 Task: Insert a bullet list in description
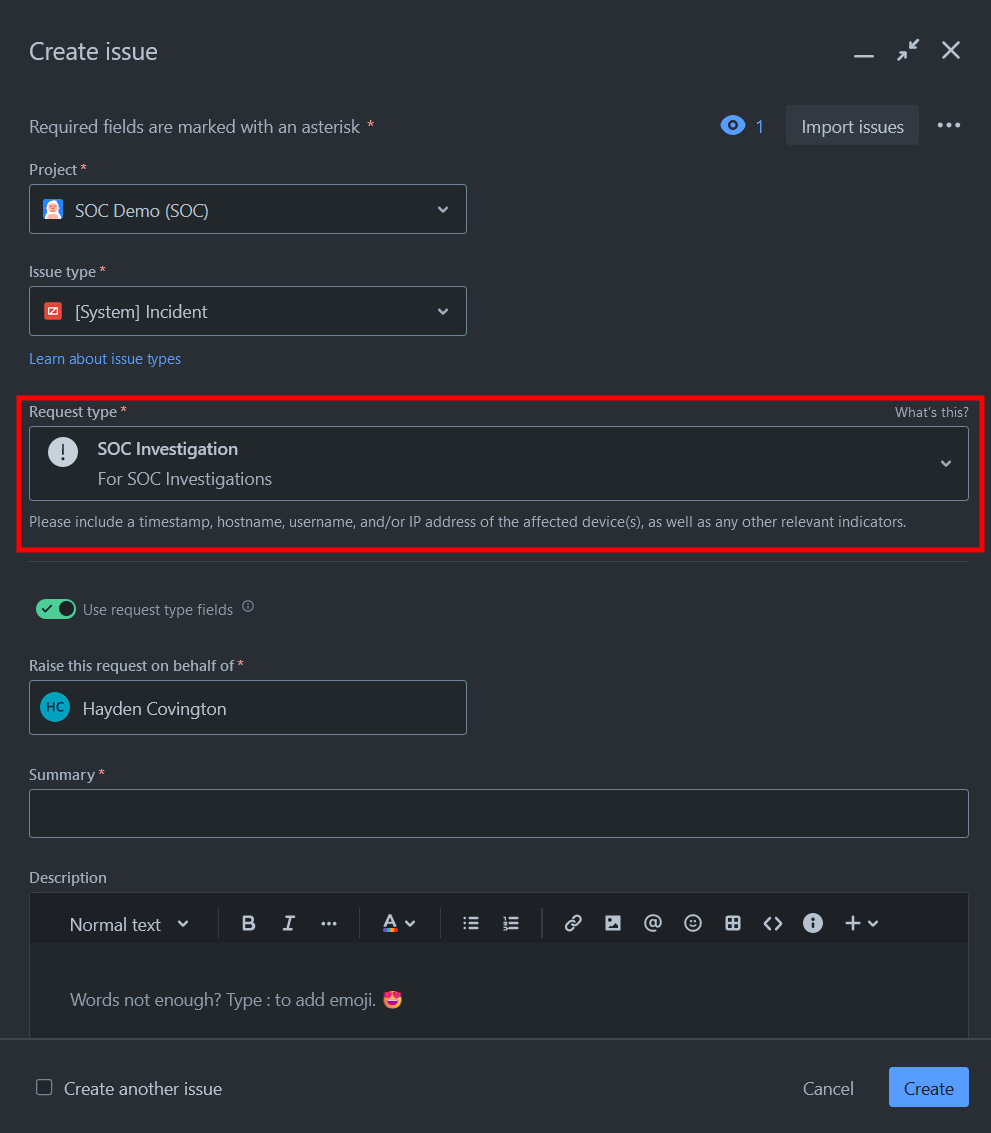(x=471, y=924)
